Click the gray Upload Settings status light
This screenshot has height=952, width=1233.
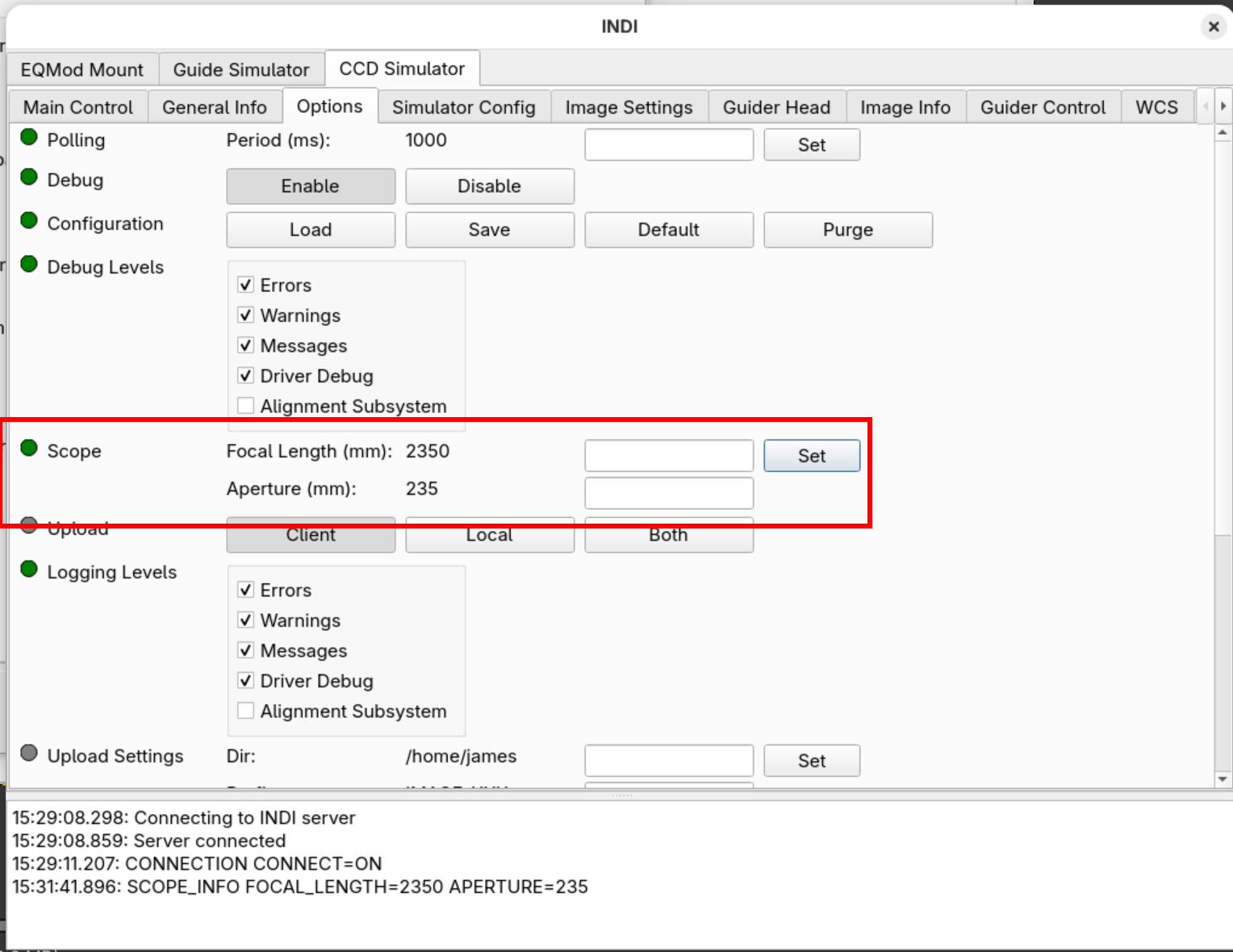click(29, 754)
